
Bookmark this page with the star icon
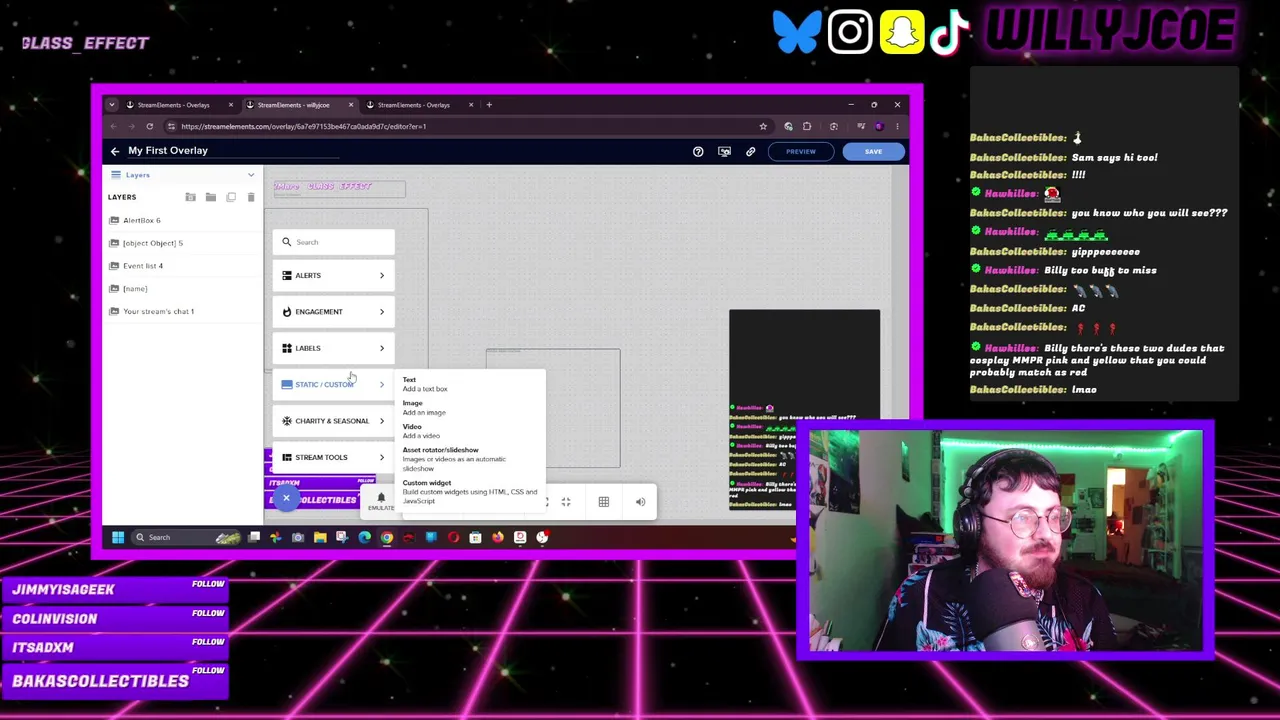763,127
